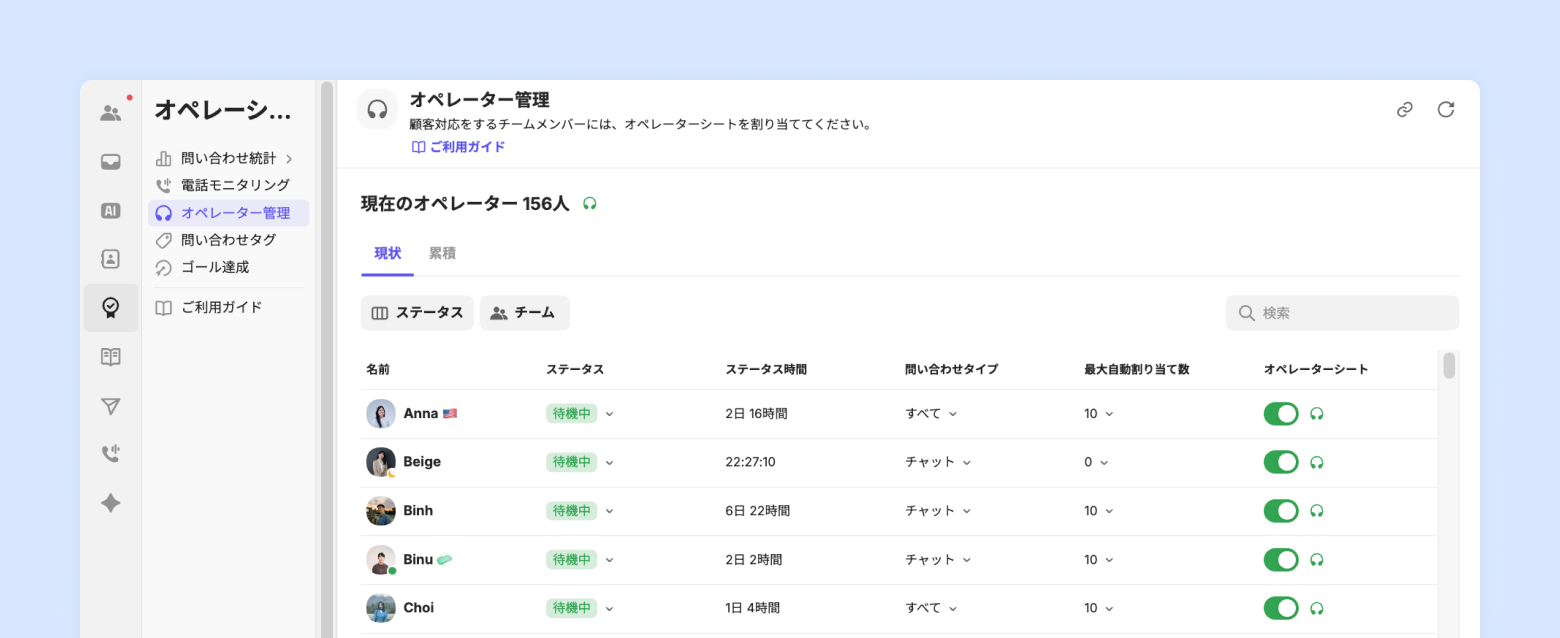Select 問い合わせタグ in the side menu
Image resolution: width=1560 pixels, height=638 pixels.
point(228,240)
